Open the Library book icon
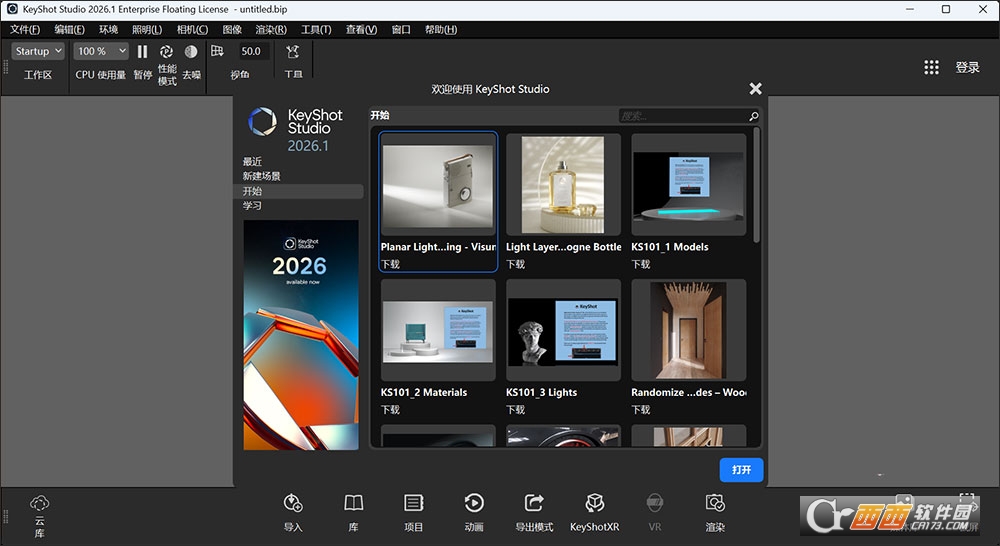The width and height of the screenshot is (1000, 546). point(353,503)
